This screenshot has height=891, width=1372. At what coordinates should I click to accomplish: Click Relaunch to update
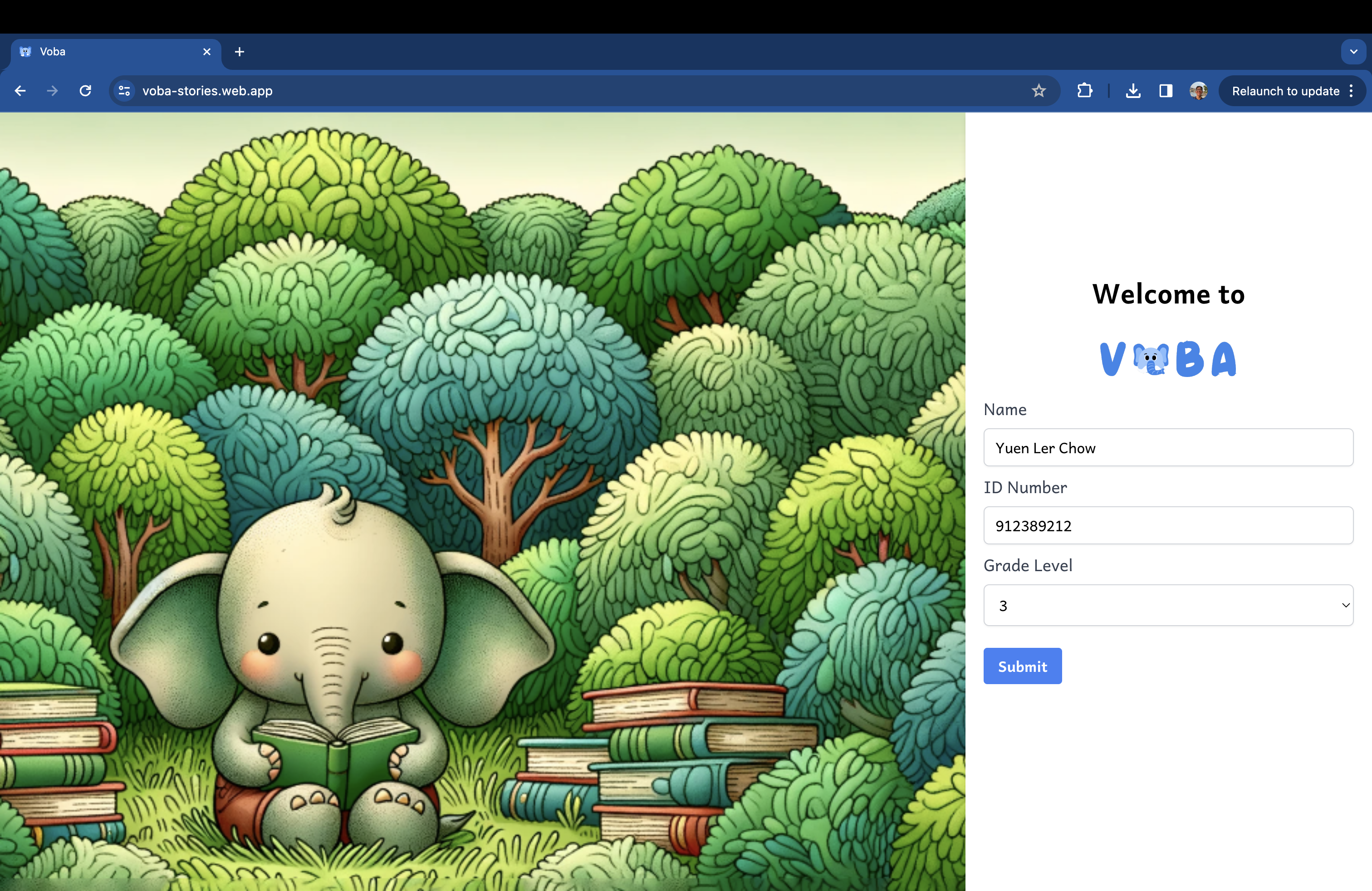1285,91
